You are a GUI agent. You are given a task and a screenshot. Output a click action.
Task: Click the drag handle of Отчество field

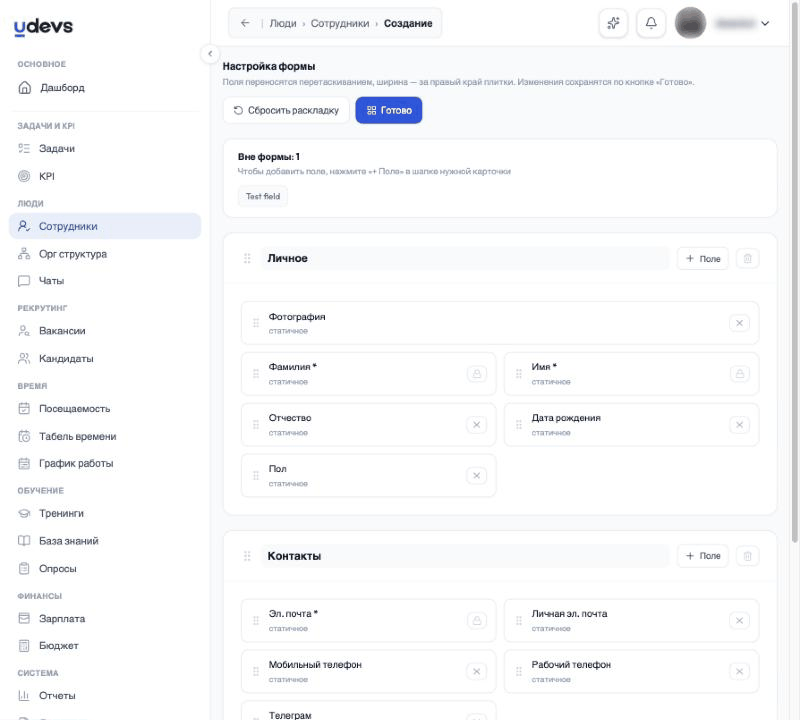pyautogui.click(x=256, y=425)
